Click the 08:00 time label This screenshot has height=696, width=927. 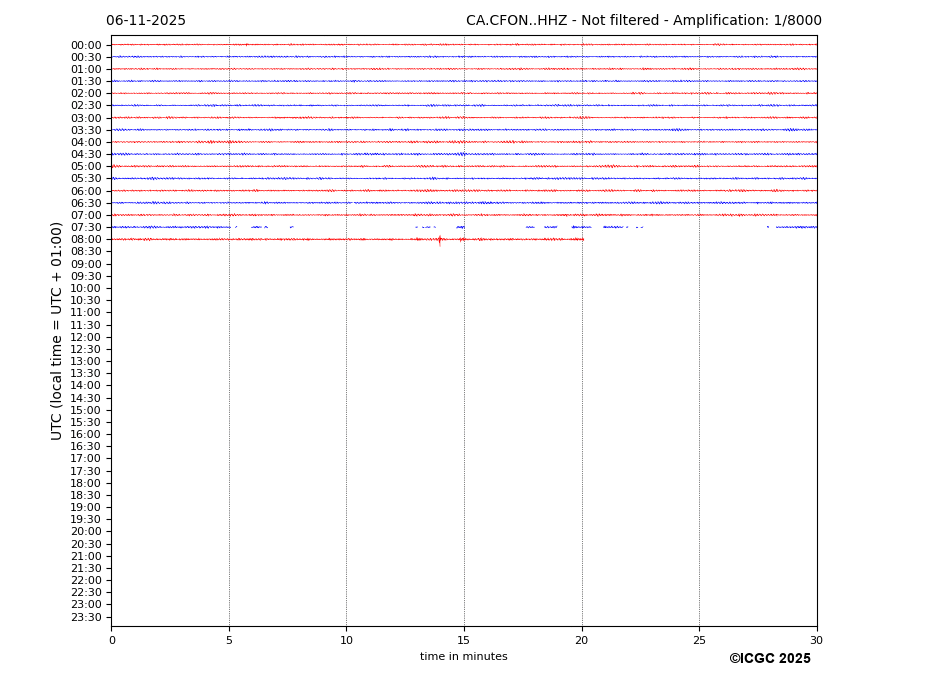click(x=86, y=240)
